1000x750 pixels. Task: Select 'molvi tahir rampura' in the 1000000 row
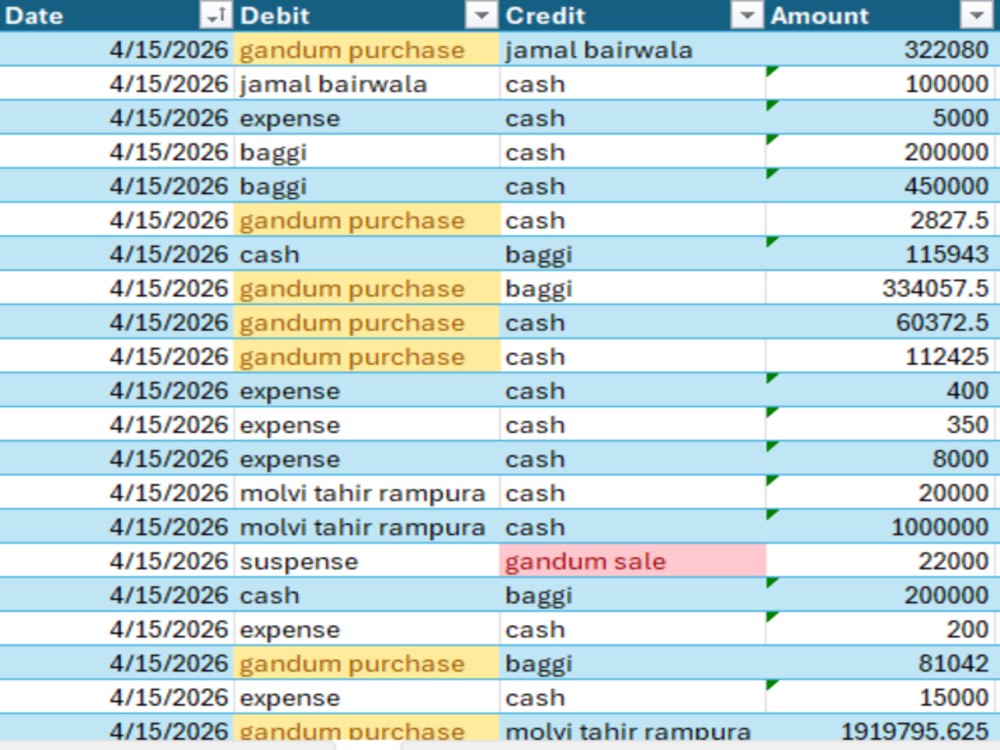[x=367, y=527]
